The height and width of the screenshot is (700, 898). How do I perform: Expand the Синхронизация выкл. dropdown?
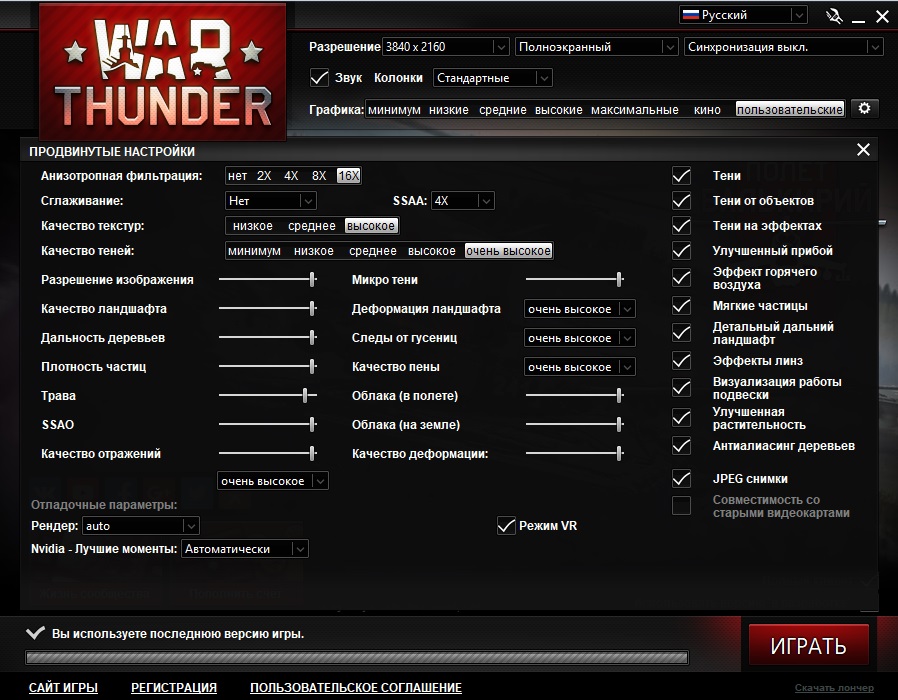pyautogui.click(x=783, y=47)
